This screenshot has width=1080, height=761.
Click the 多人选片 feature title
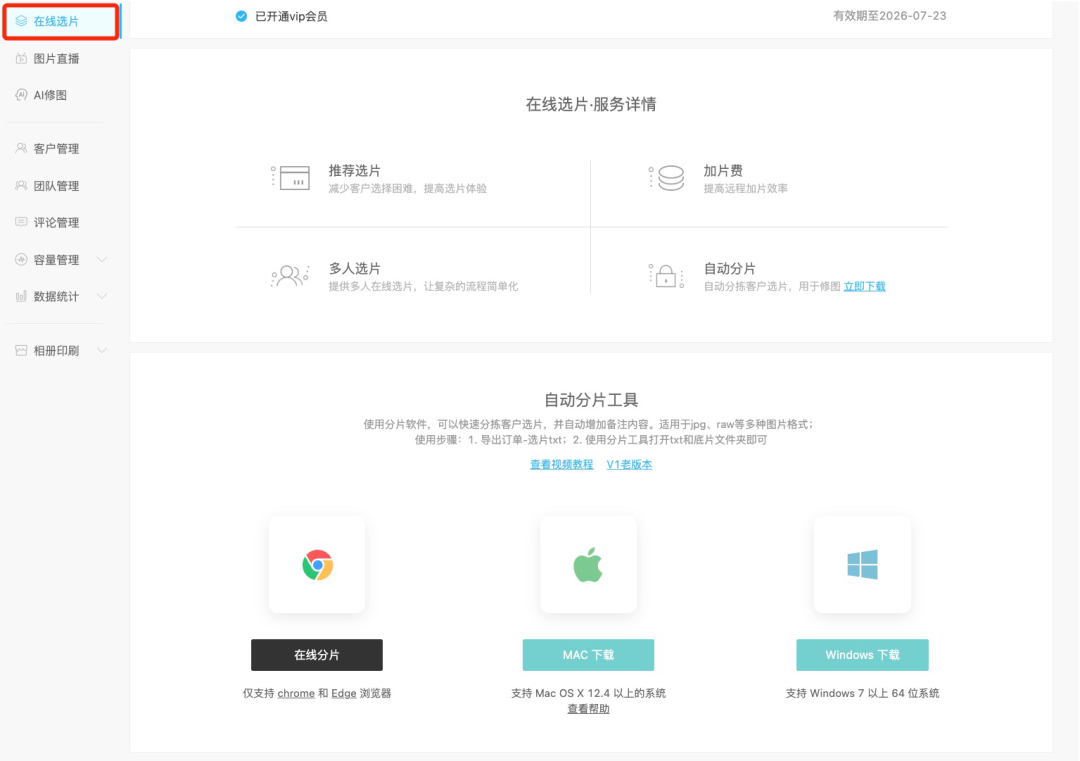(x=355, y=269)
